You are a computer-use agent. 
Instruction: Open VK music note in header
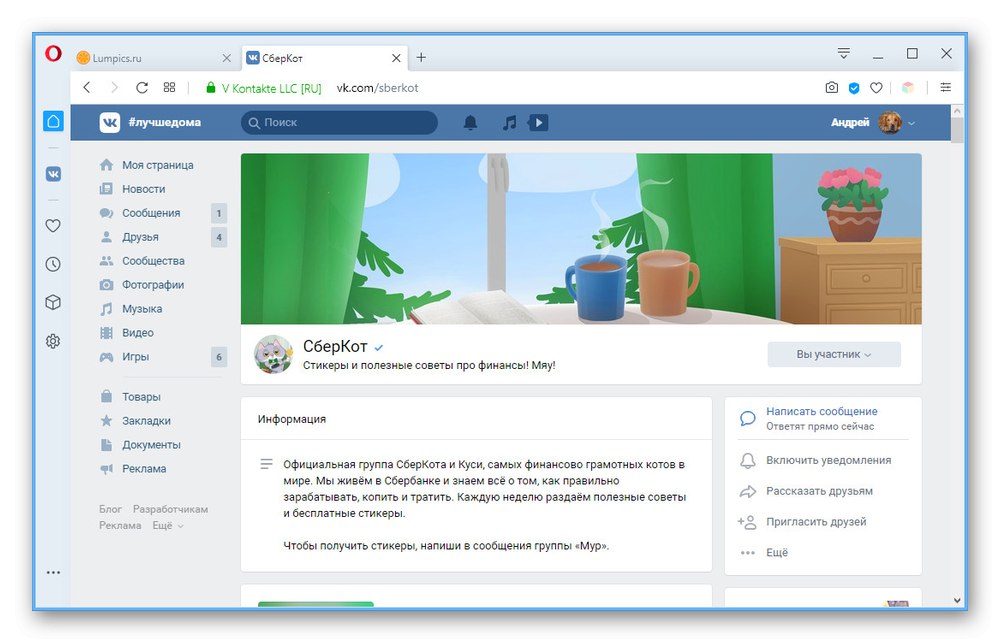[509, 122]
